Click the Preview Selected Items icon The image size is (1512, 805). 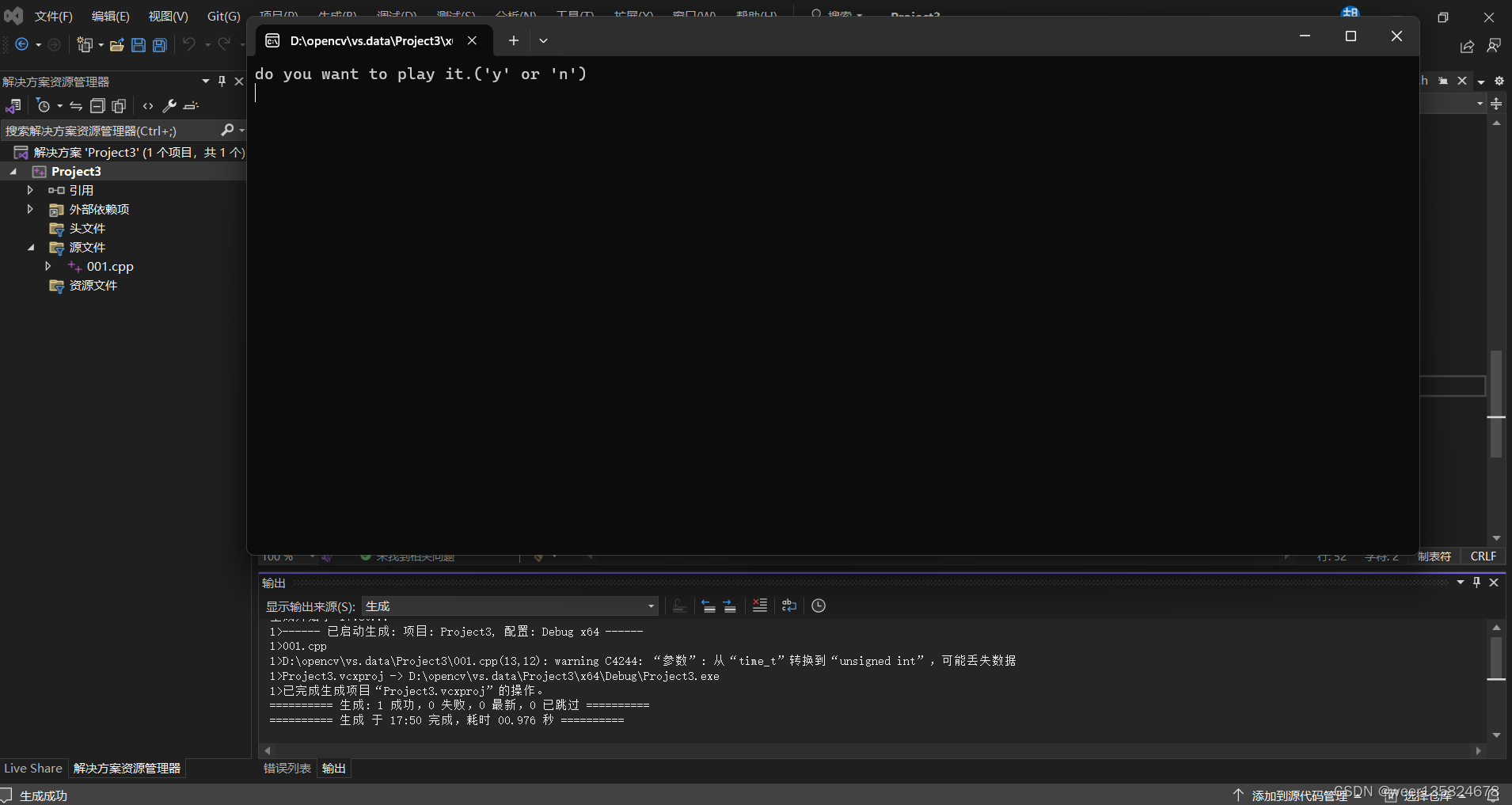coord(191,106)
